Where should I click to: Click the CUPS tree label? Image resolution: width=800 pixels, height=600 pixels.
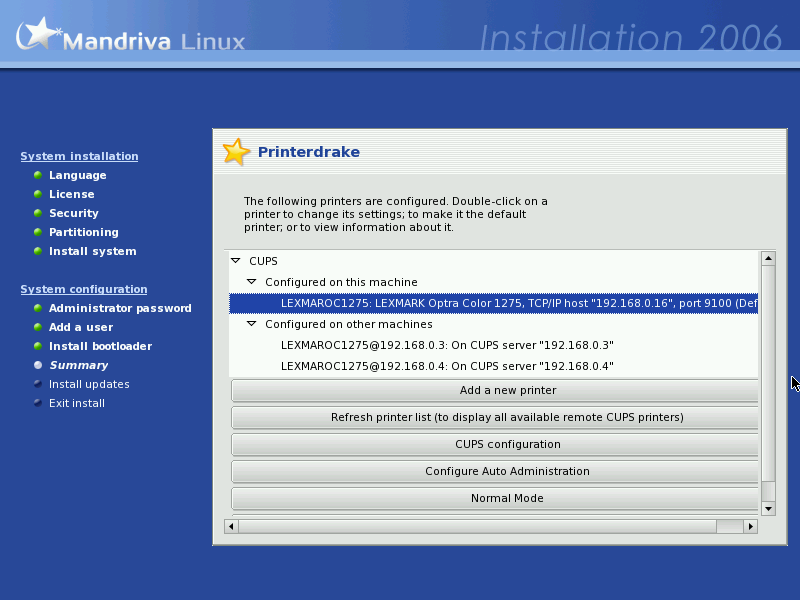click(263, 261)
